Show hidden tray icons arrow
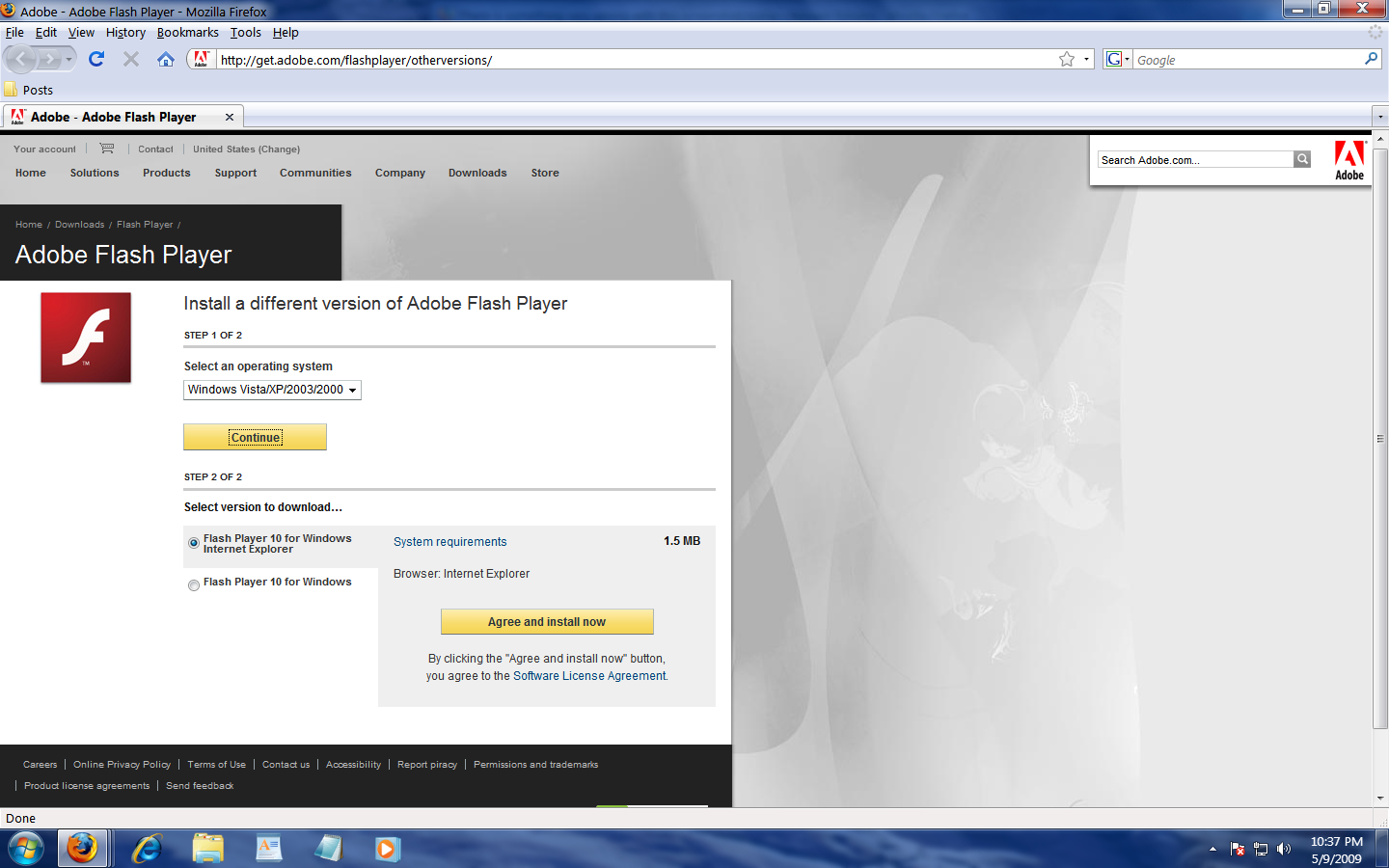 pos(1212,850)
